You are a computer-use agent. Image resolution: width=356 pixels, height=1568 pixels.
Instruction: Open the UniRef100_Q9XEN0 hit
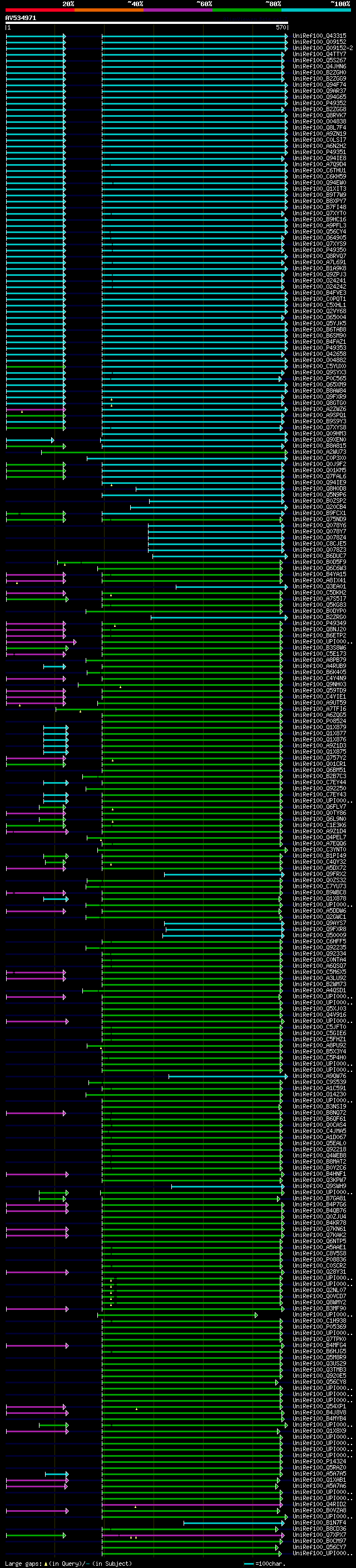coord(319,439)
